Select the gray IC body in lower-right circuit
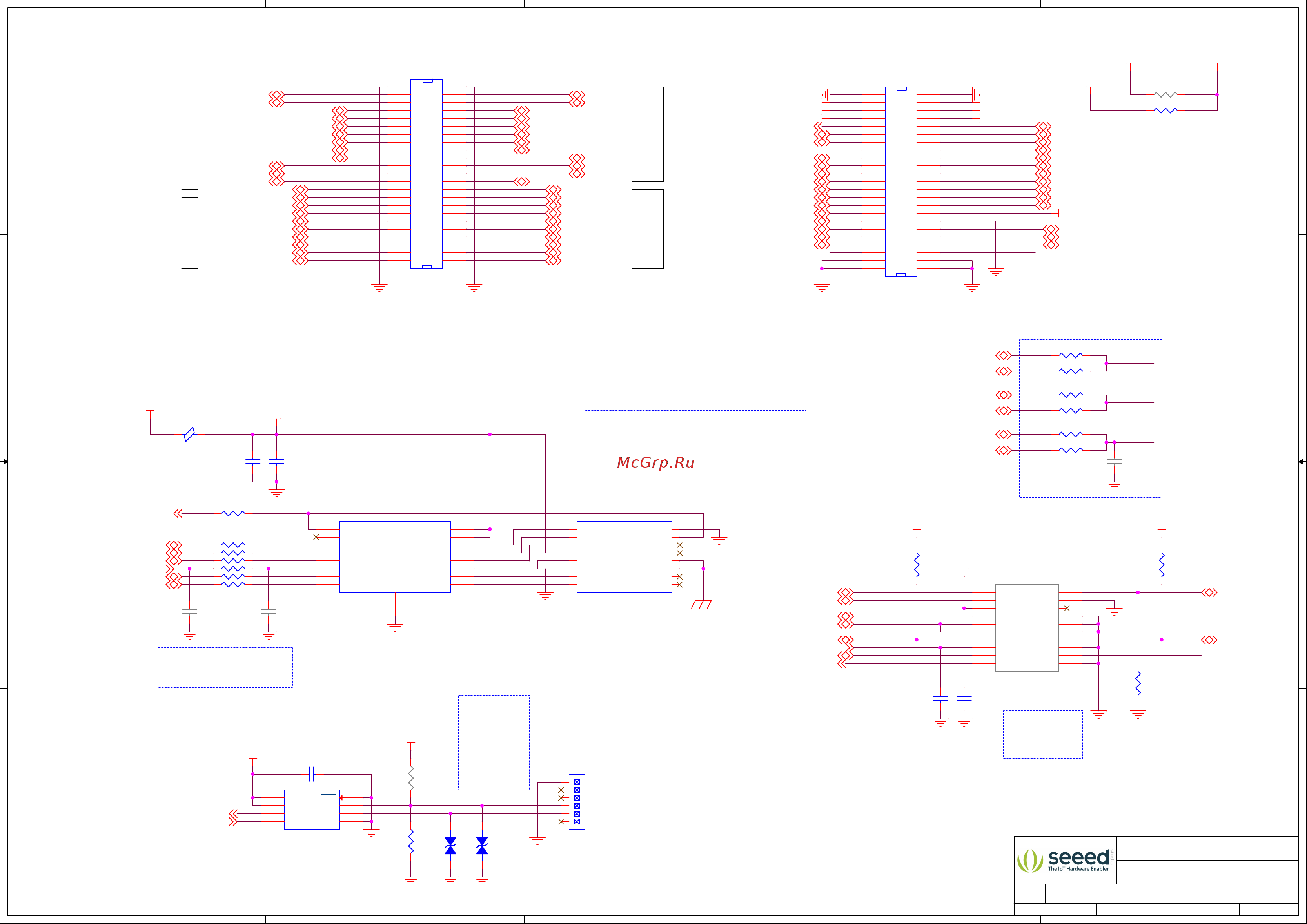This screenshot has width=1307, height=924. [x=1027, y=628]
